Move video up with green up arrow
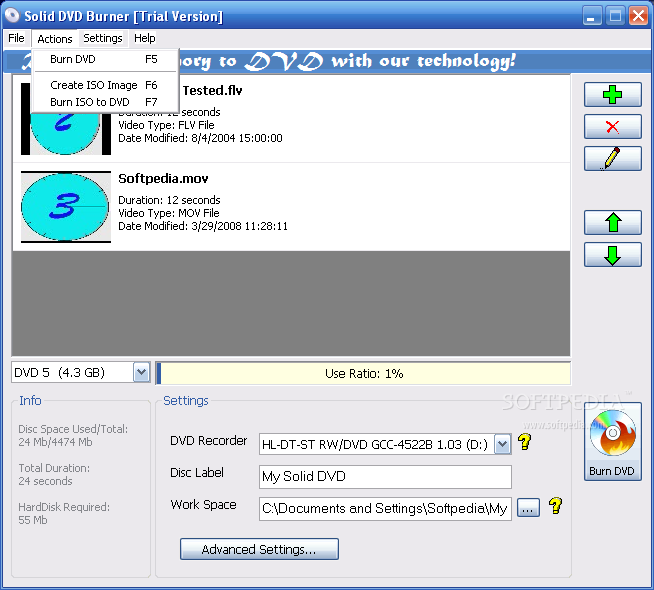The width and height of the screenshot is (654, 590). coord(612,223)
